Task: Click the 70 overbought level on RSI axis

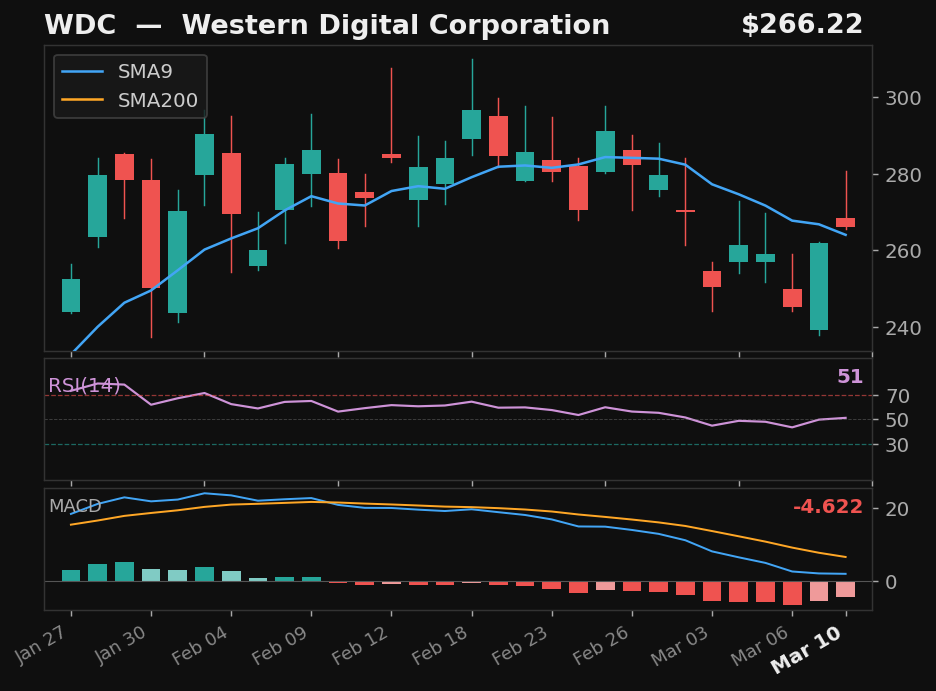Action: pos(899,394)
